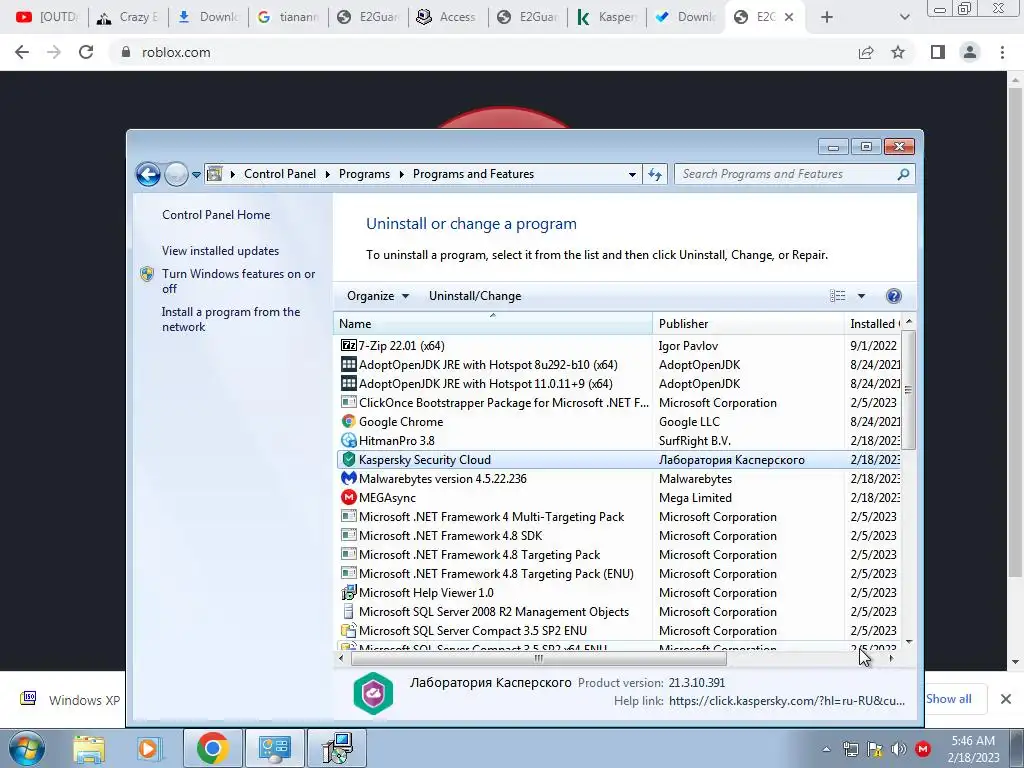The image size is (1024, 768).
Task: Click the list horizontal scrollbar thumb
Action: [x=539, y=658]
